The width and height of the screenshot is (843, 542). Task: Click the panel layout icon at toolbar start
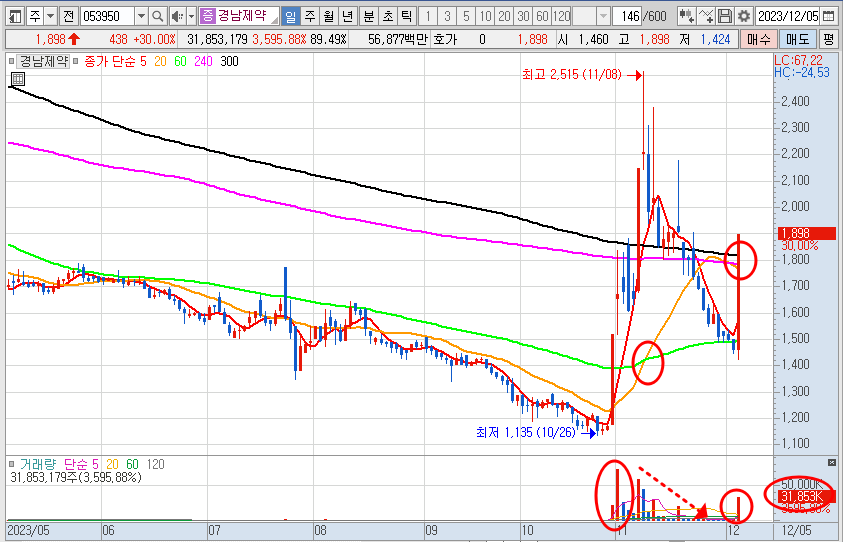[16, 16]
